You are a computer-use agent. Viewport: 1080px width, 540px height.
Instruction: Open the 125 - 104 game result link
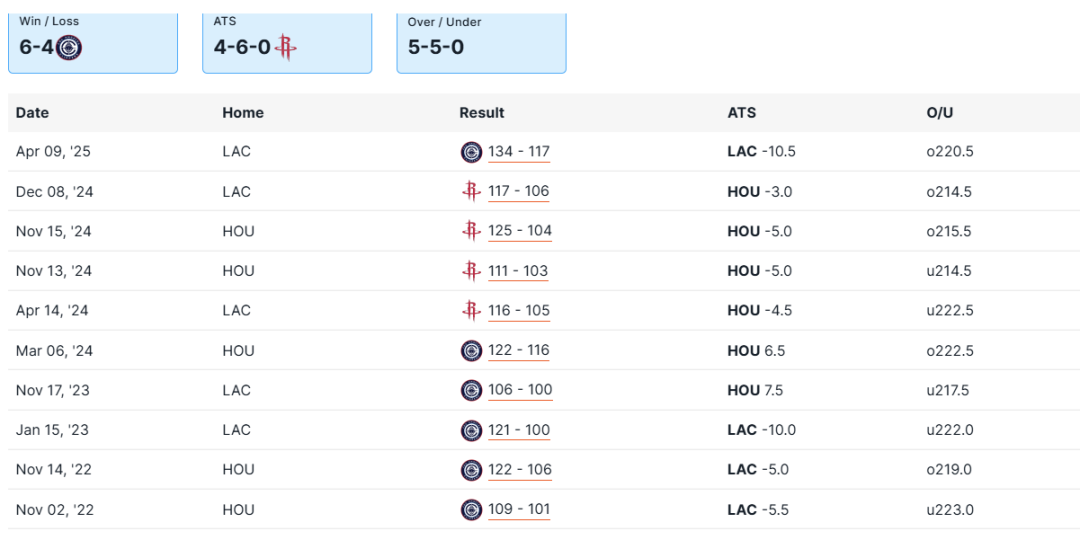coord(520,231)
